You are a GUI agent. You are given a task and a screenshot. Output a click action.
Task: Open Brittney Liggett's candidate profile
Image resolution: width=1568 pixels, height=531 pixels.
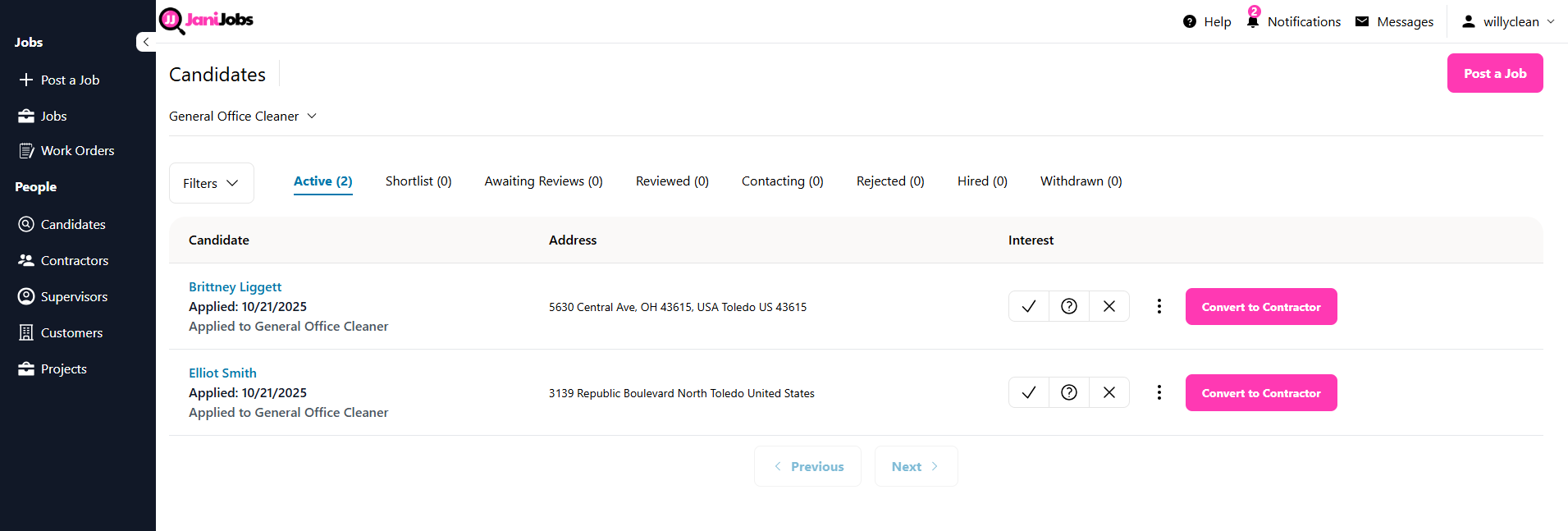coord(235,286)
